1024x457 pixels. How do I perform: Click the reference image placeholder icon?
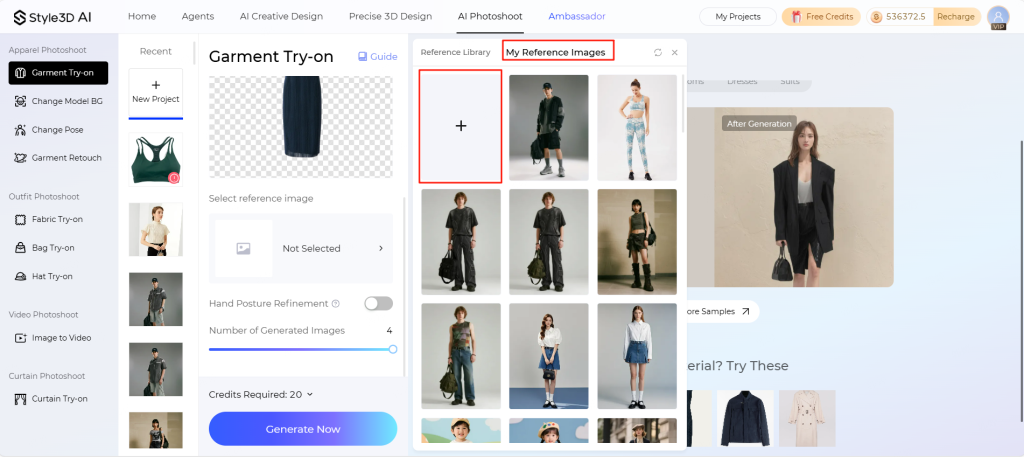pos(244,249)
